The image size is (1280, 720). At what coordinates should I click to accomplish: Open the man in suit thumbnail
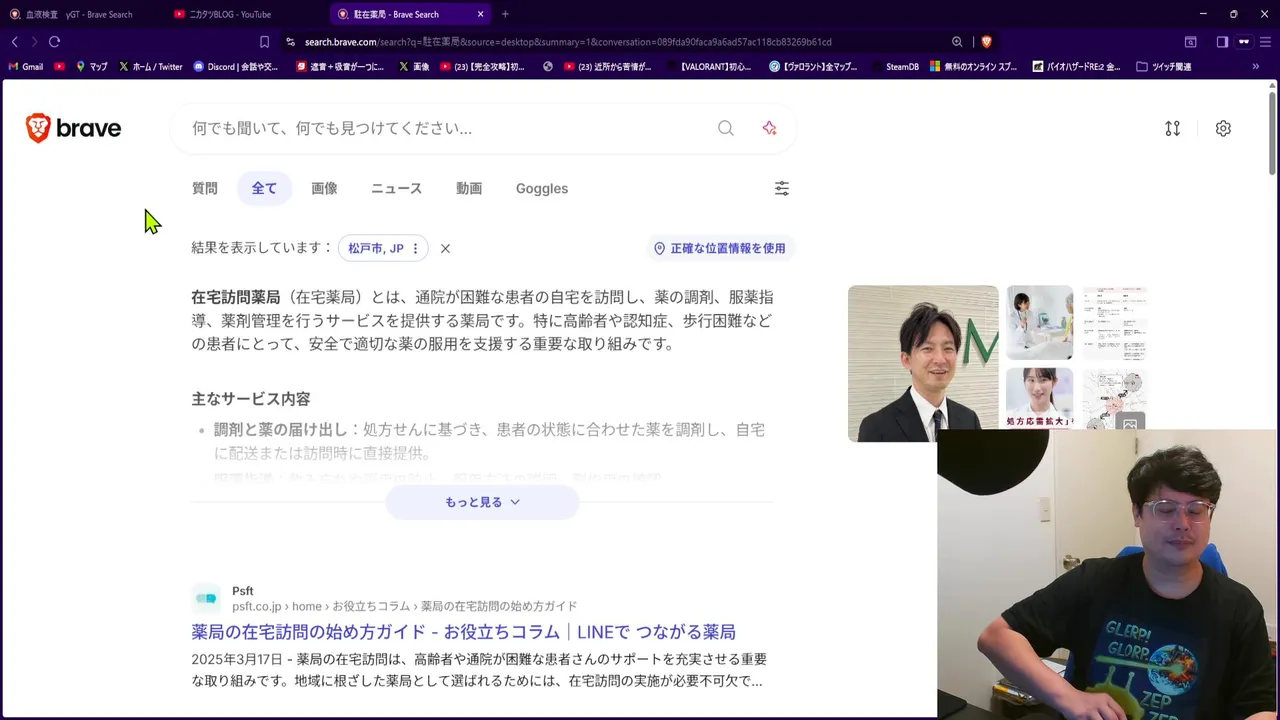(923, 364)
